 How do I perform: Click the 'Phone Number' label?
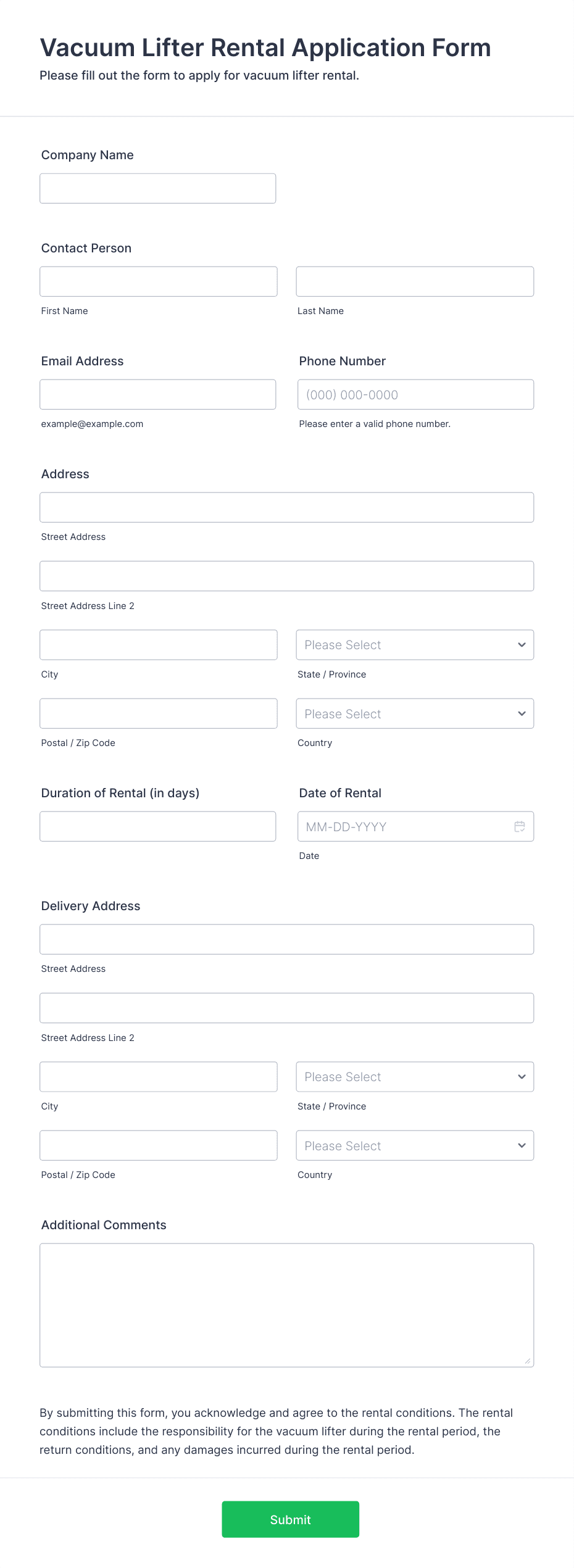click(343, 361)
